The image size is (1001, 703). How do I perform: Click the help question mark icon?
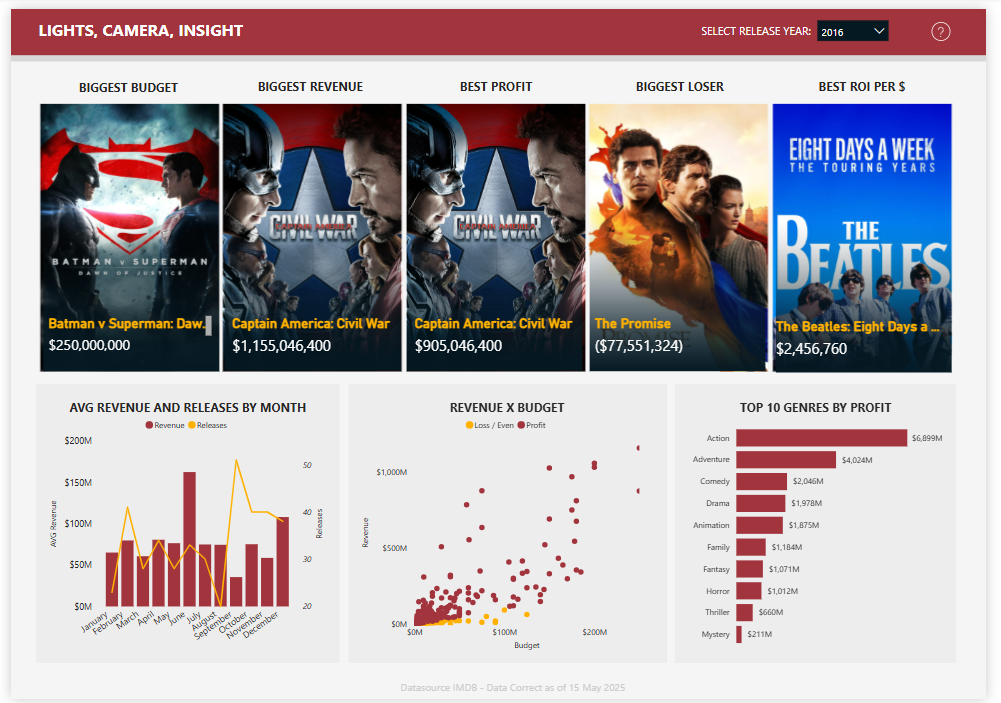tap(940, 31)
